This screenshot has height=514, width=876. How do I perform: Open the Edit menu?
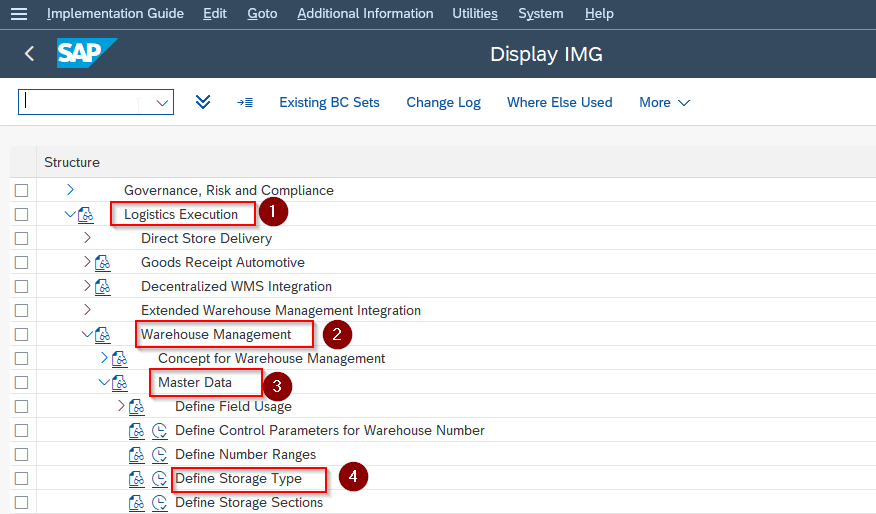[x=215, y=13]
